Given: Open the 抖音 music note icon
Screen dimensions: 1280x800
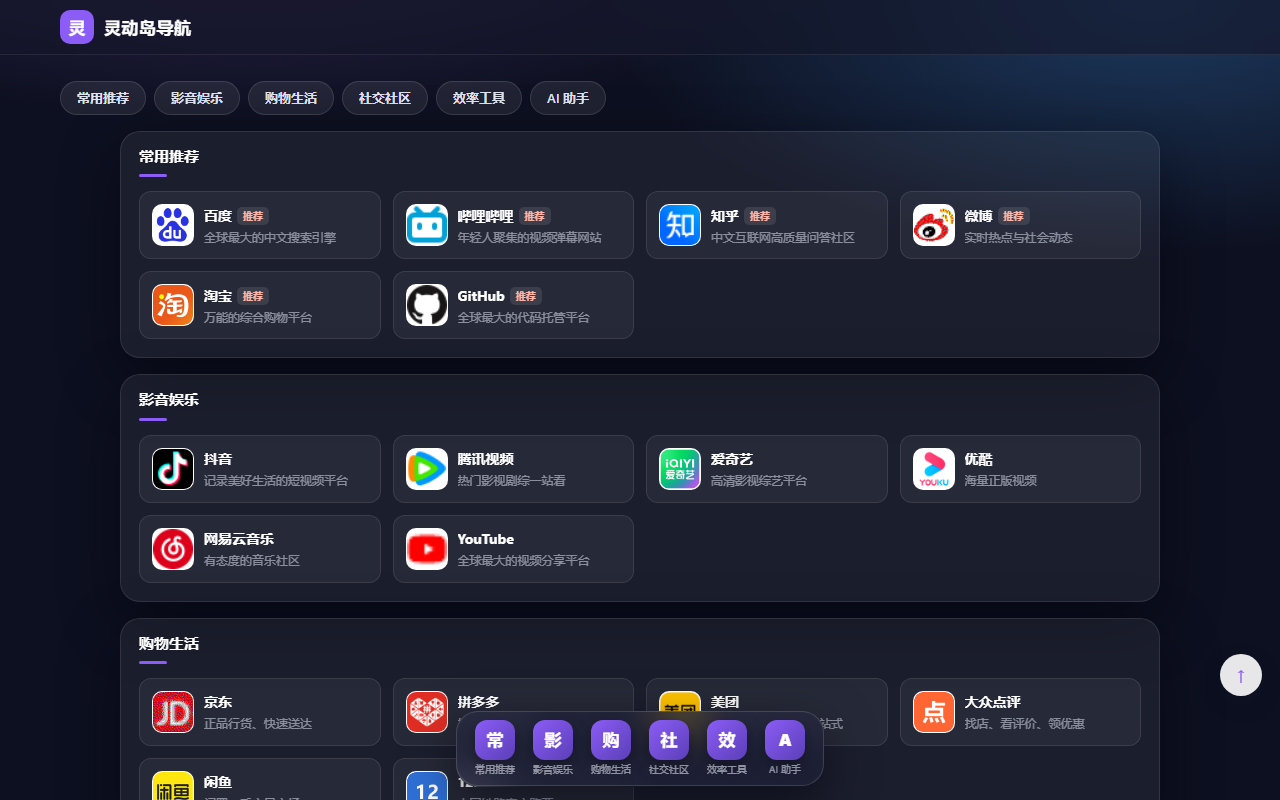Looking at the screenshot, I should pyautogui.click(x=173, y=469).
